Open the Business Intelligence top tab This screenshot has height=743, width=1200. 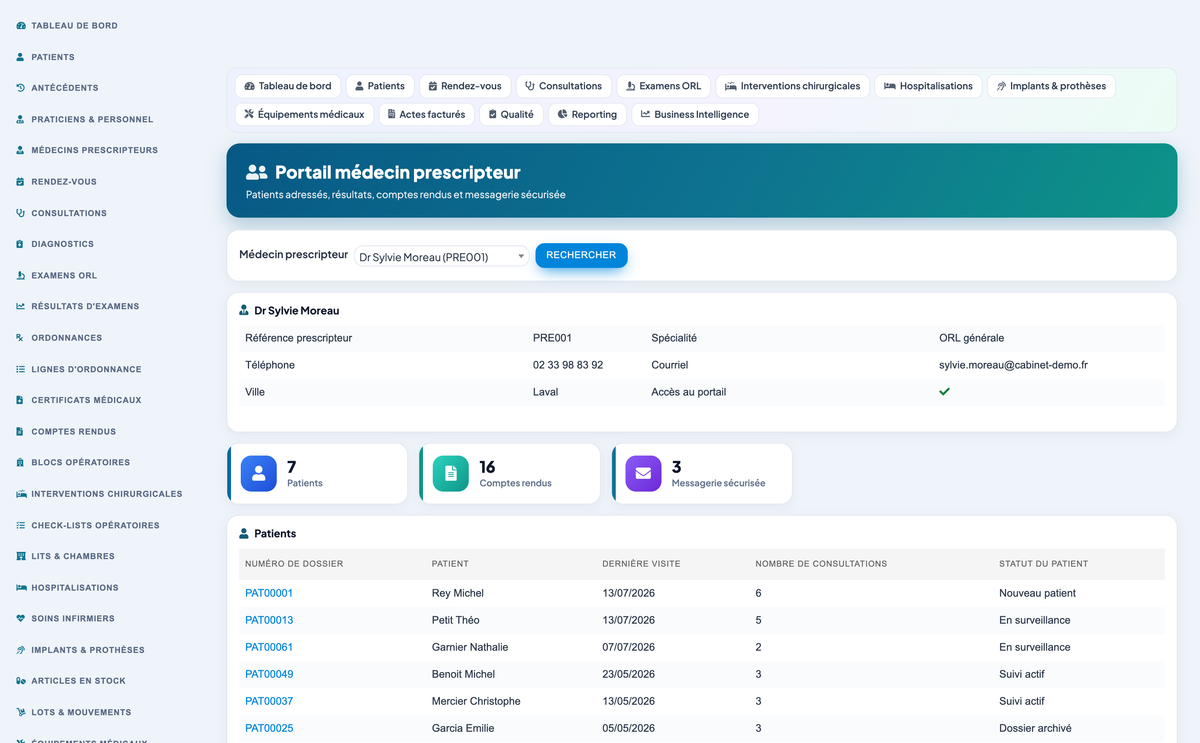point(695,114)
